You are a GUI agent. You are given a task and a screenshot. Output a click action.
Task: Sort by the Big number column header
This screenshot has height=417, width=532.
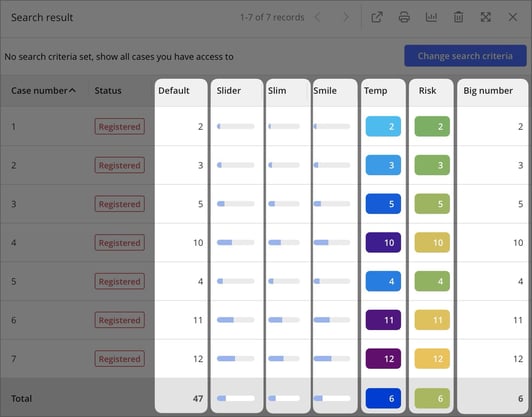coord(488,91)
